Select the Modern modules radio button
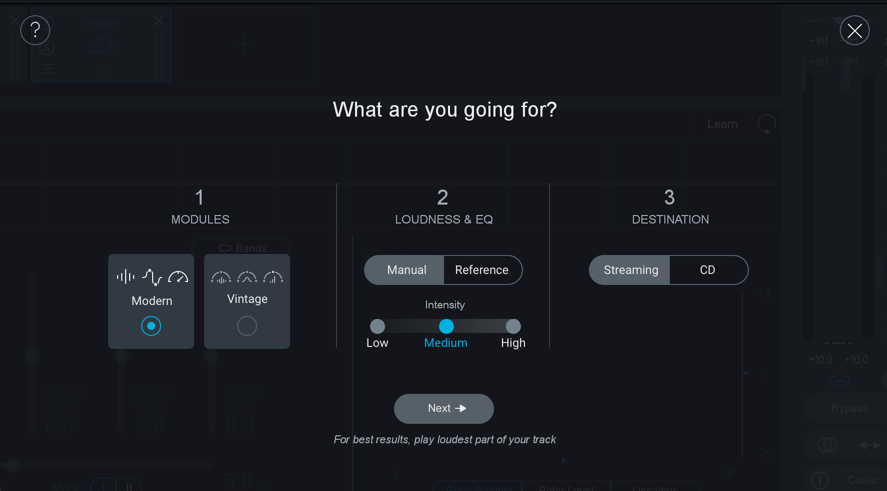 tap(151, 326)
